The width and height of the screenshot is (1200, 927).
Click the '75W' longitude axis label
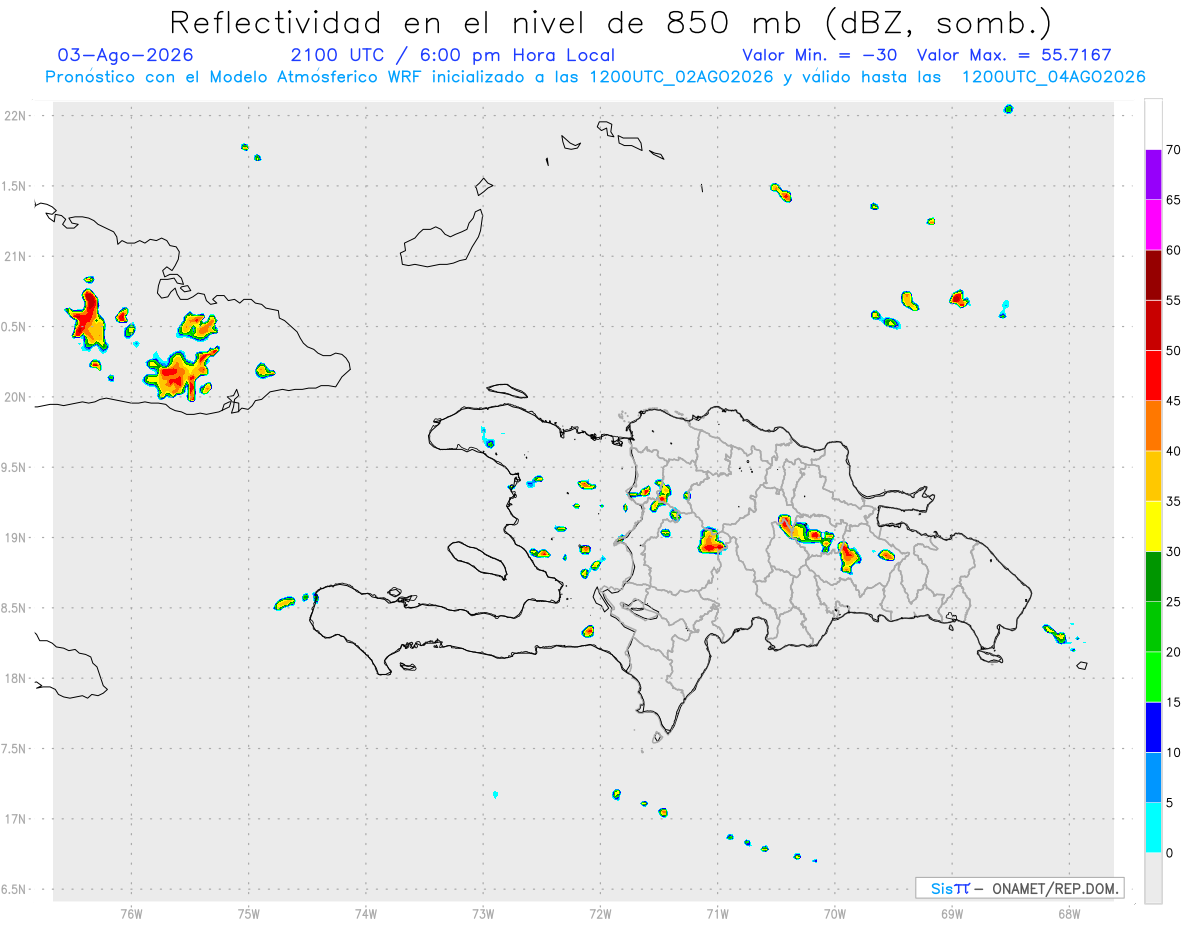click(248, 913)
